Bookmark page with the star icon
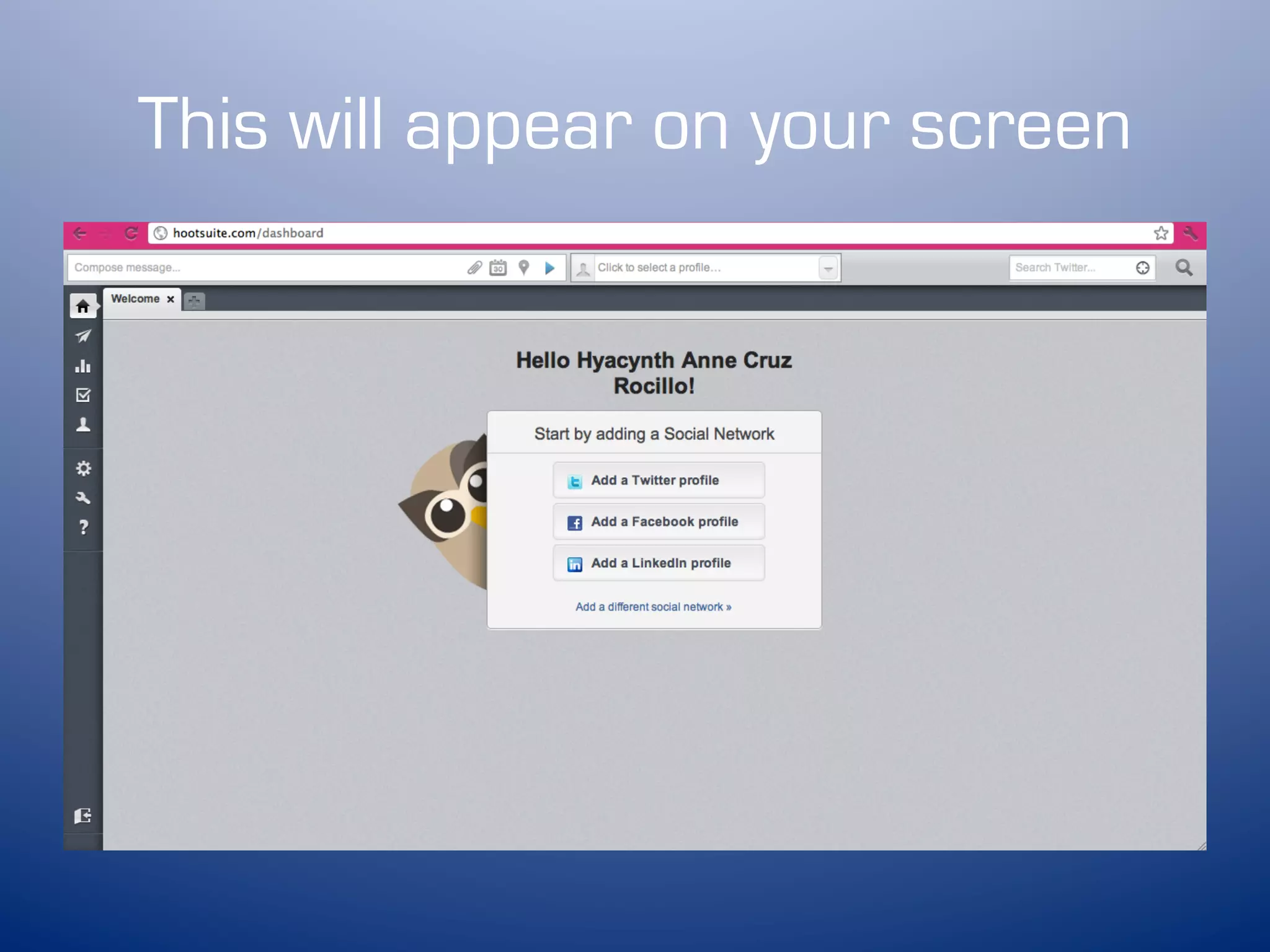The width and height of the screenshot is (1270, 952). 1161,233
